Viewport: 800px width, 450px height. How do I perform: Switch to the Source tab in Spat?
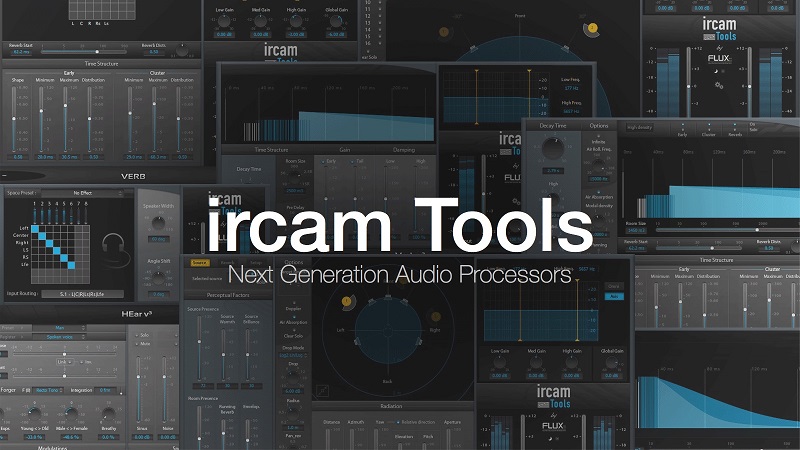point(199,263)
